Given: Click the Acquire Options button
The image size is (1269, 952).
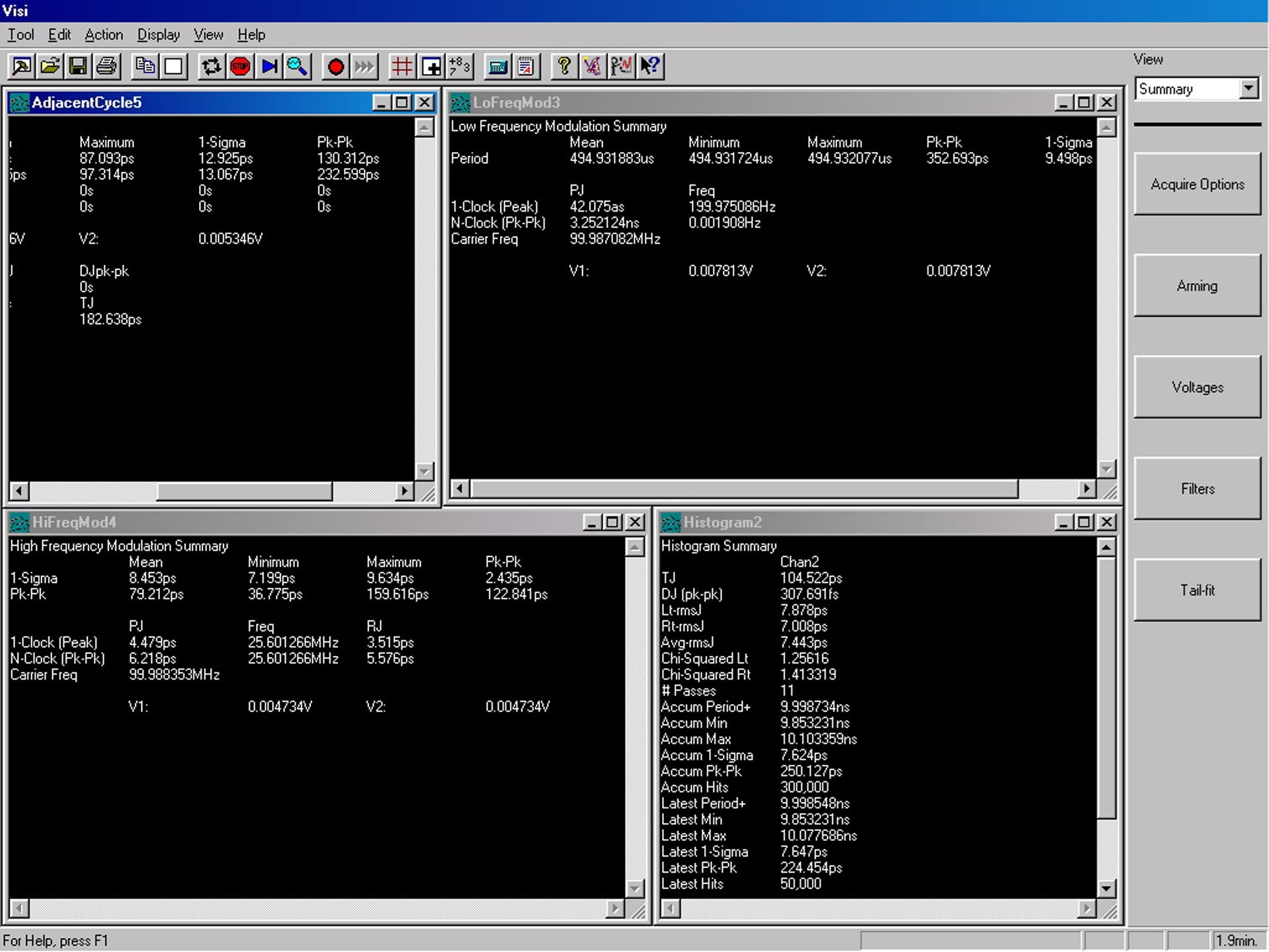Looking at the screenshot, I should click(x=1198, y=184).
